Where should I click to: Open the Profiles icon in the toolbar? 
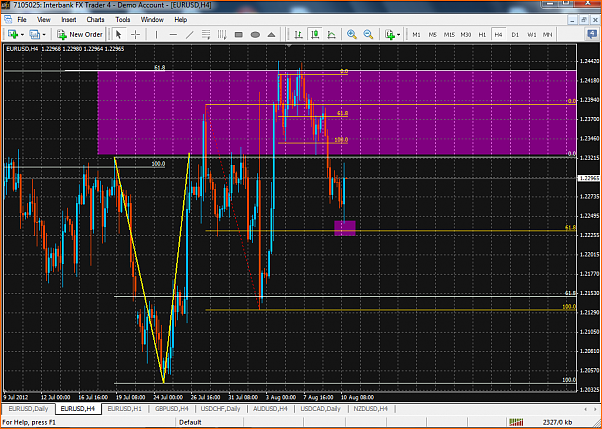35,35
